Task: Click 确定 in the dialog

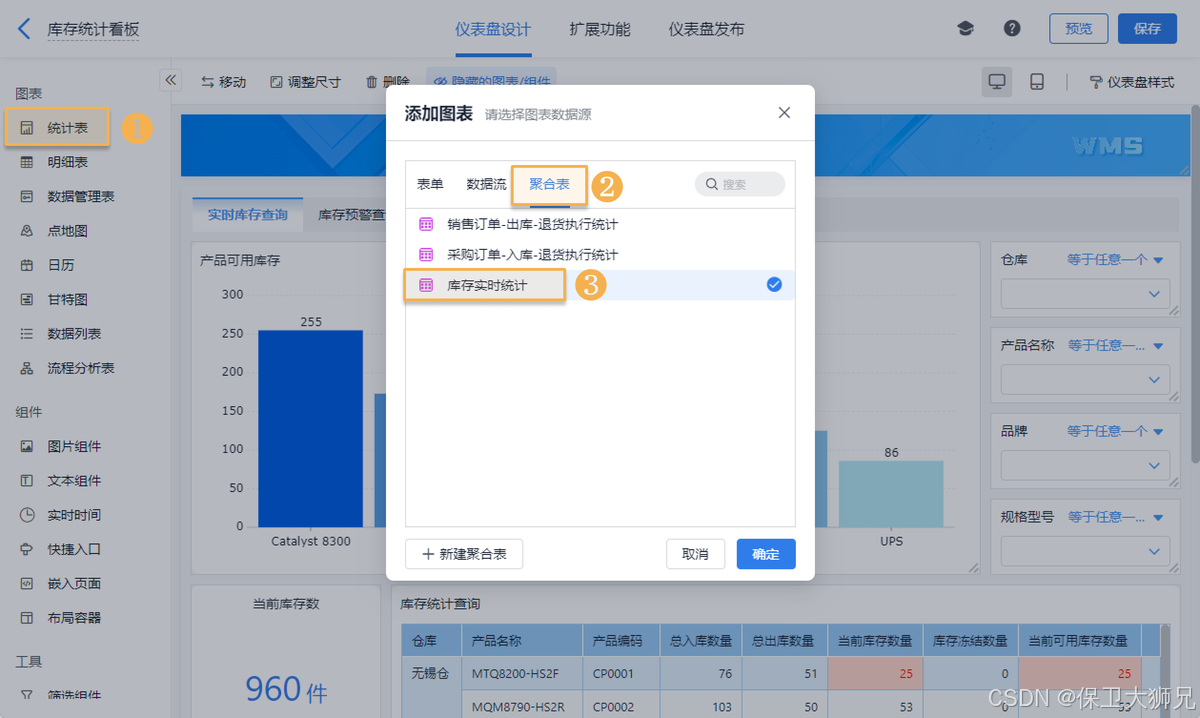Action: click(x=766, y=554)
